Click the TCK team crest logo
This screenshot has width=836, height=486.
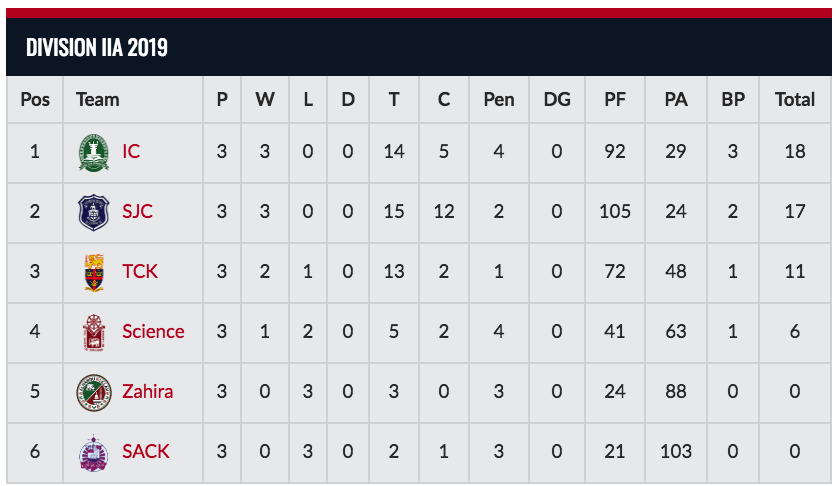(94, 272)
